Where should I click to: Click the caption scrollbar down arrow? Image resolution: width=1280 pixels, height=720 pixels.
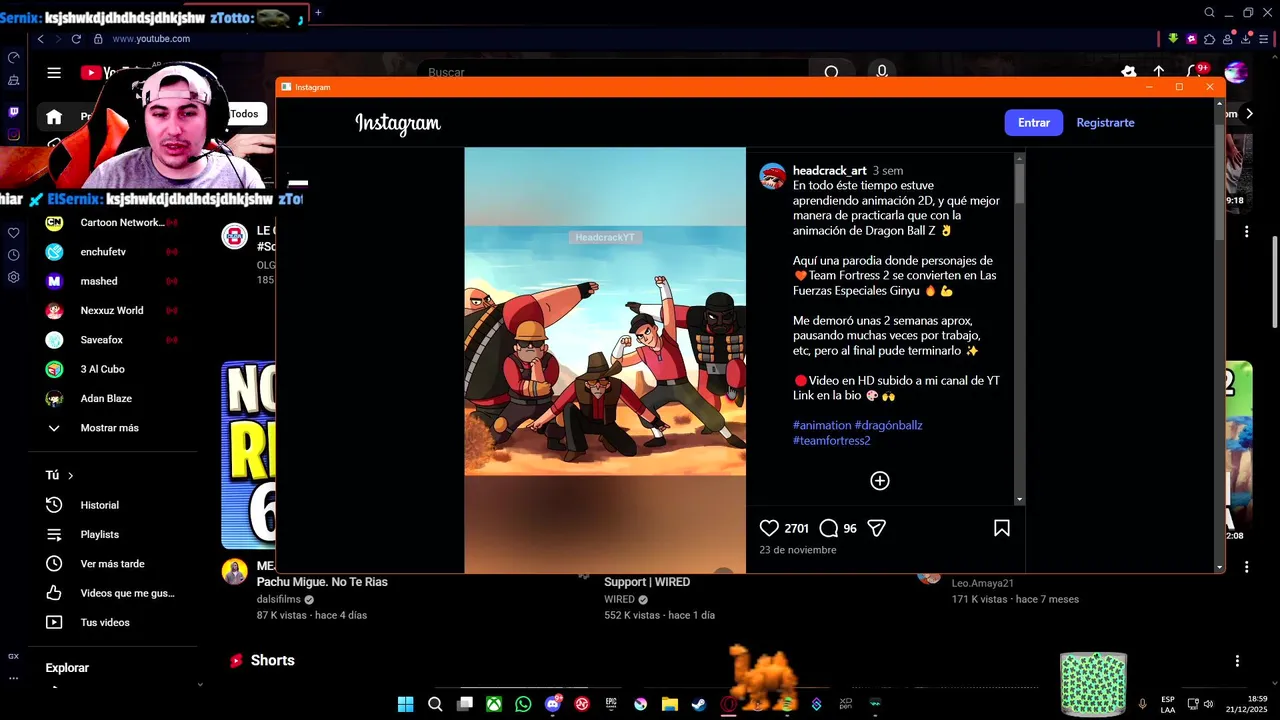1019,499
